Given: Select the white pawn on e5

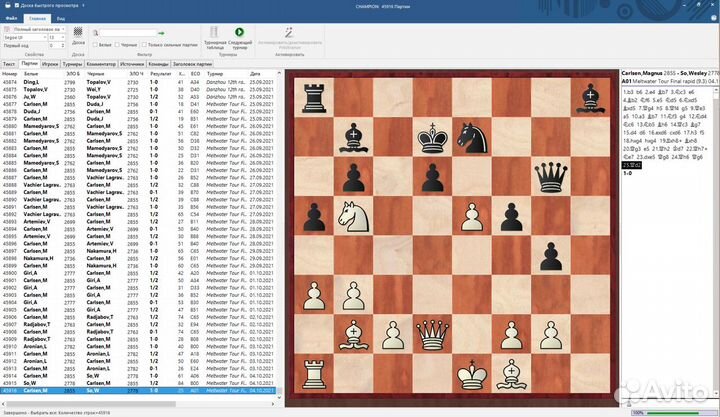Looking at the screenshot, I should click(x=472, y=216).
